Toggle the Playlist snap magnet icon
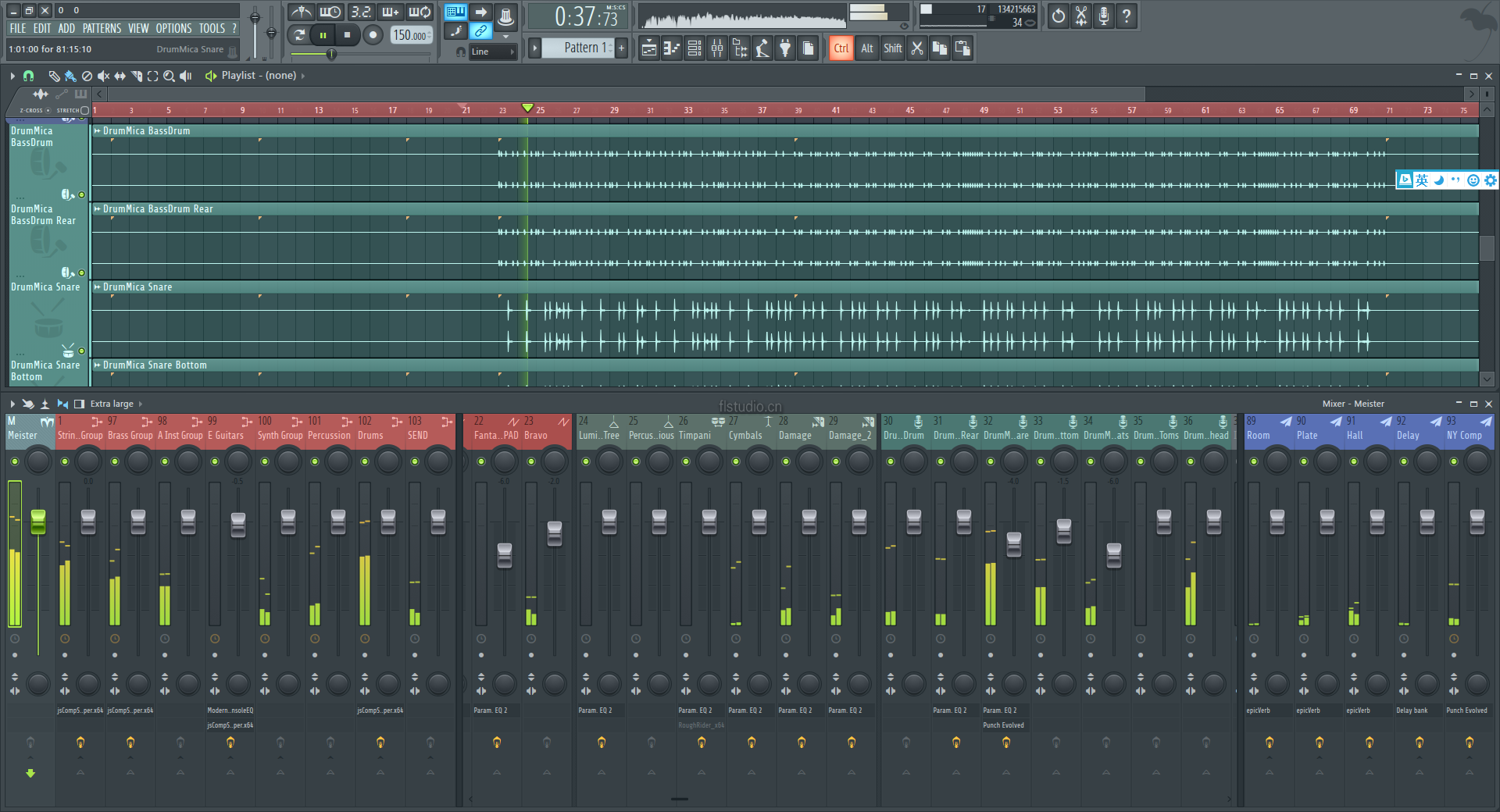This screenshot has width=1500, height=812. (28, 76)
